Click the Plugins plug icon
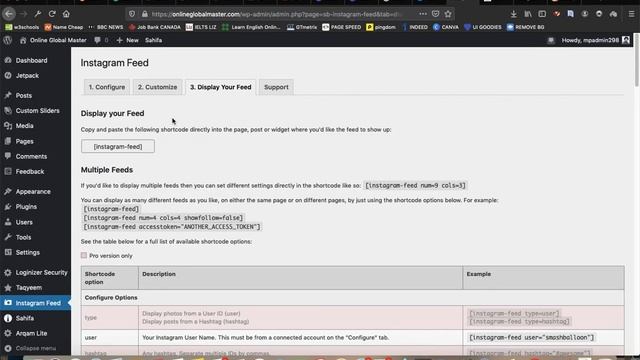This screenshot has width=640, height=360. [8, 207]
